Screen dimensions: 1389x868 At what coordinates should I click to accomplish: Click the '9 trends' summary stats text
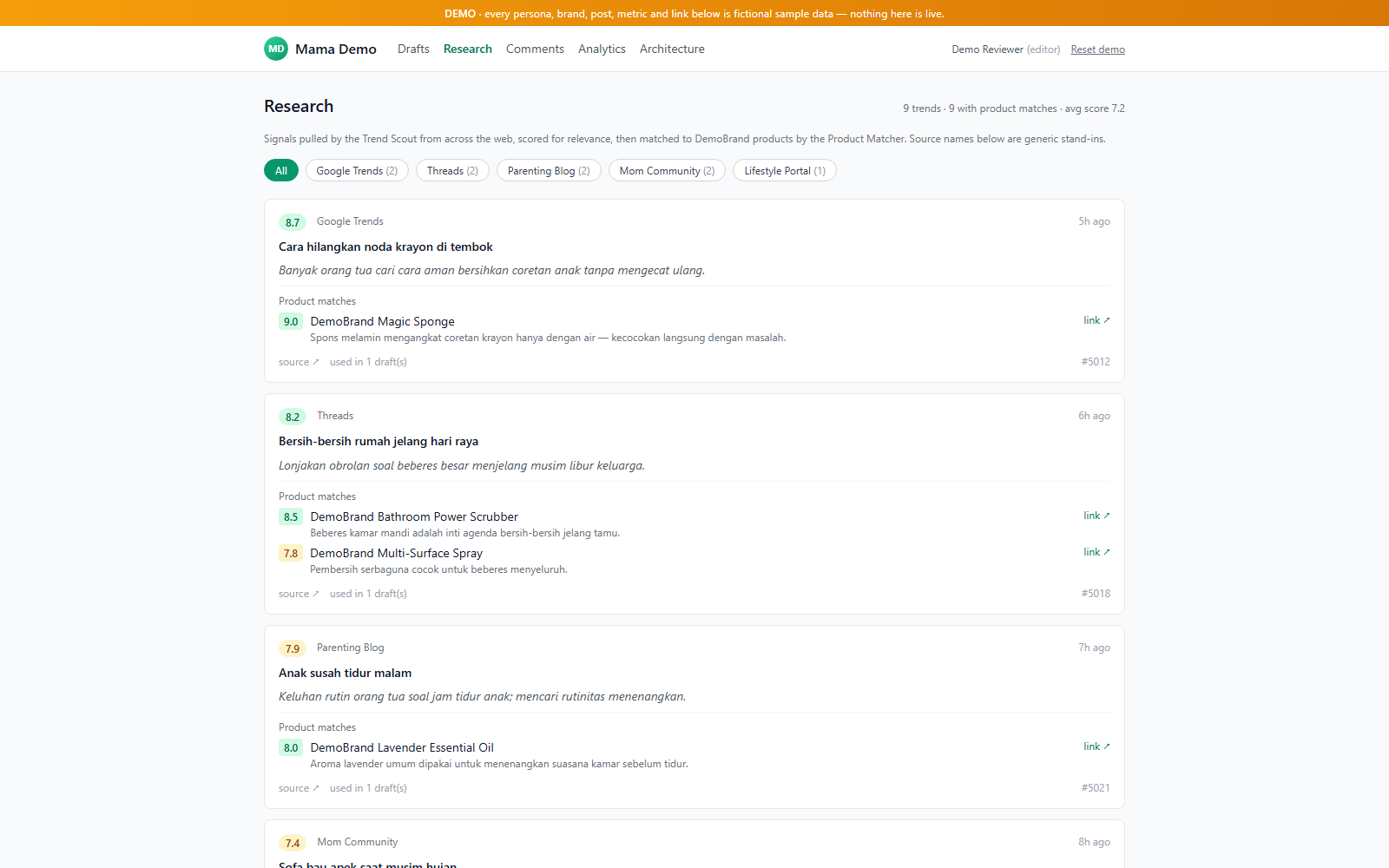[1013, 108]
